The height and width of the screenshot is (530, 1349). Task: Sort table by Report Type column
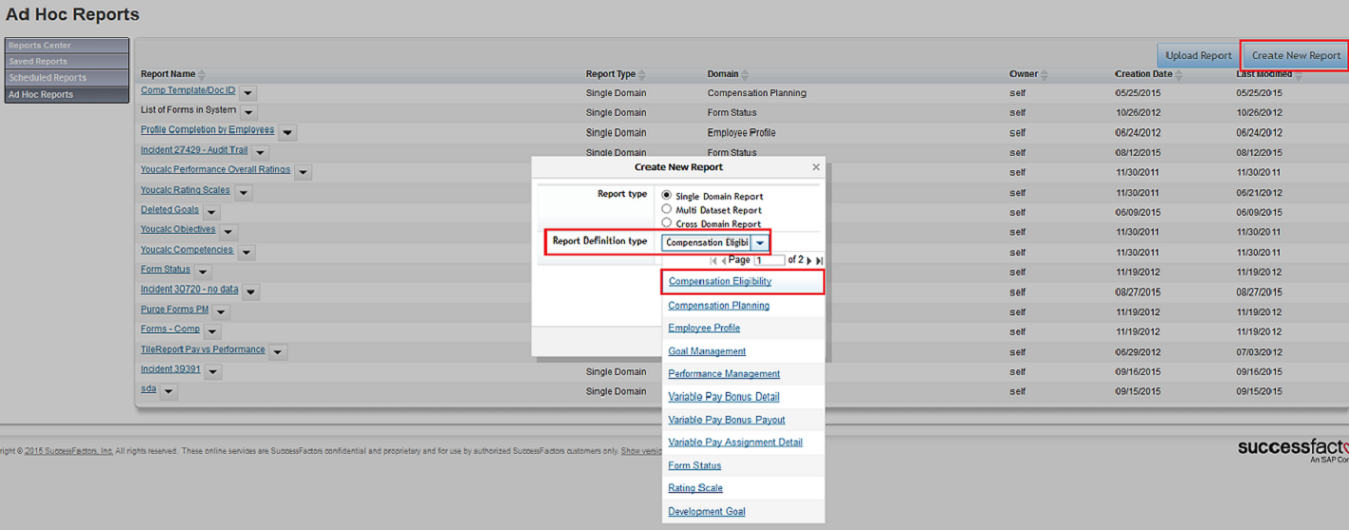(616, 74)
